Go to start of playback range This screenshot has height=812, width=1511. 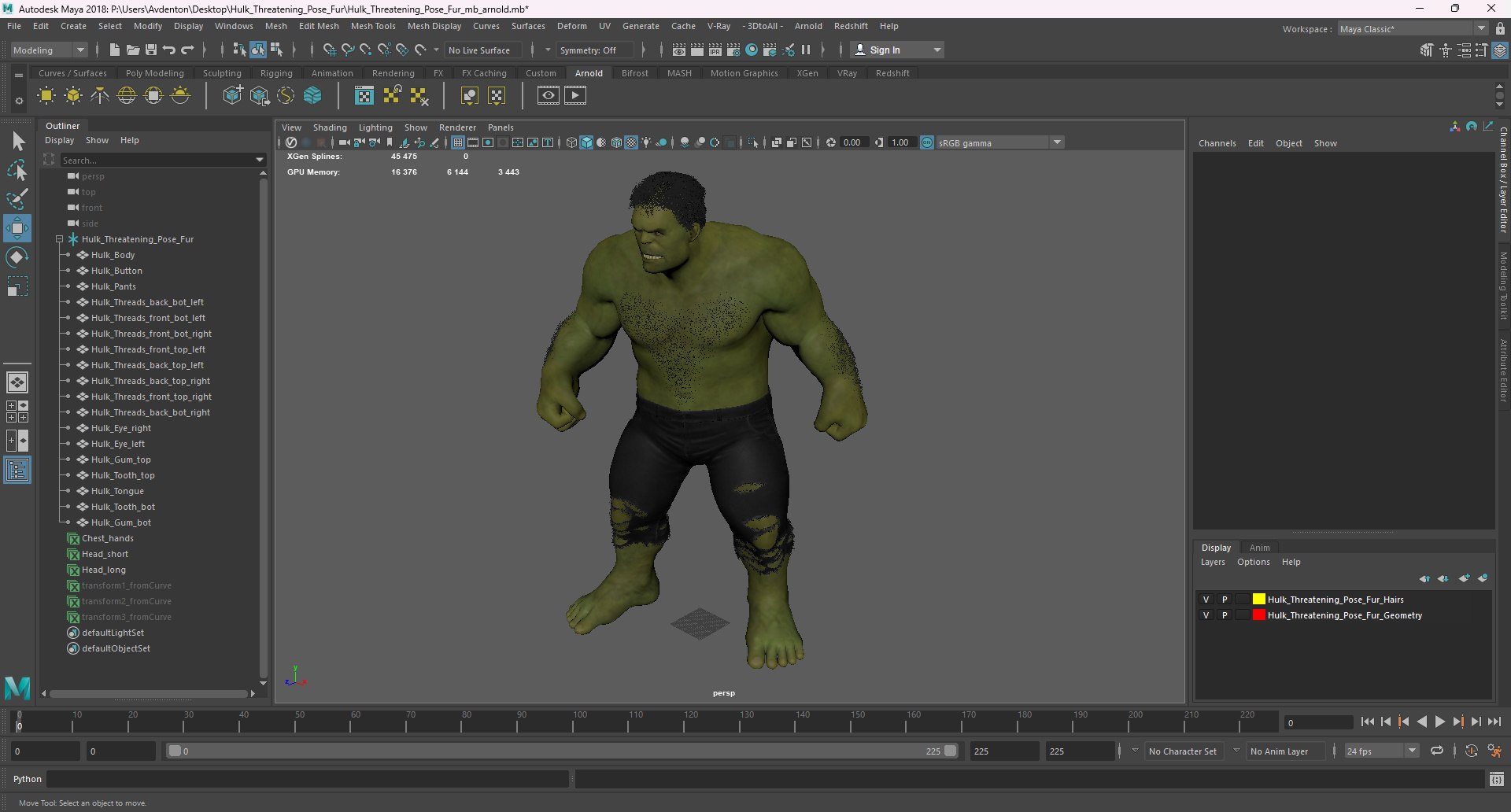[1368, 722]
